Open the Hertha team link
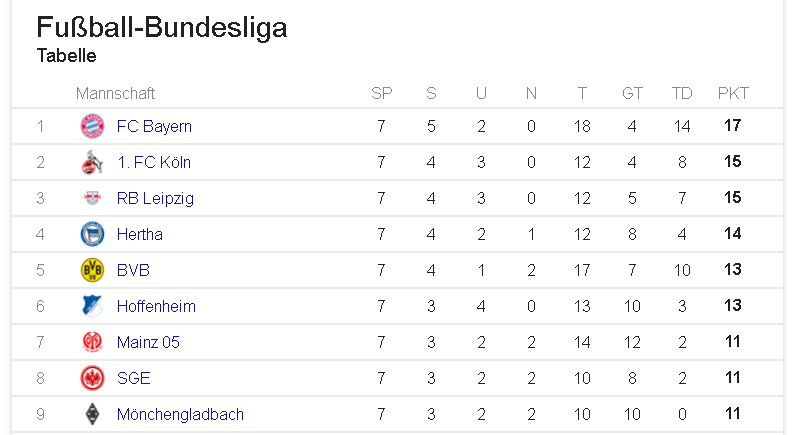Image resolution: width=808 pixels, height=435 pixels. pyautogui.click(x=140, y=235)
